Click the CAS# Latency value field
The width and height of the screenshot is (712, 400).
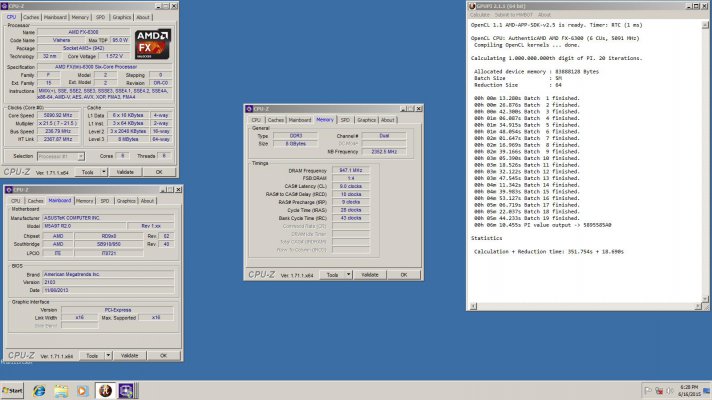coord(351,186)
